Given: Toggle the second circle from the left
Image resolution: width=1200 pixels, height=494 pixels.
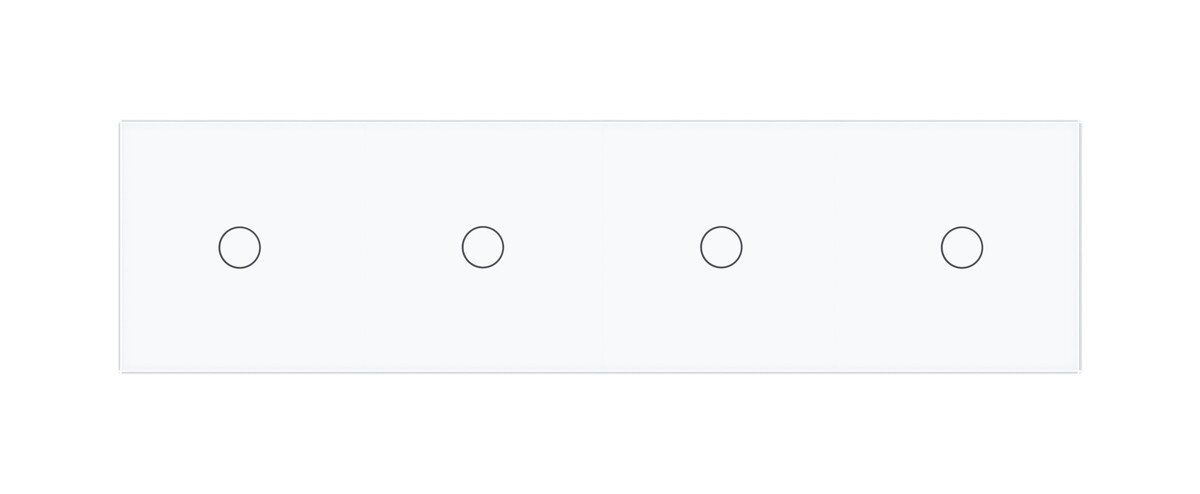Looking at the screenshot, I should click(x=483, y=247).
